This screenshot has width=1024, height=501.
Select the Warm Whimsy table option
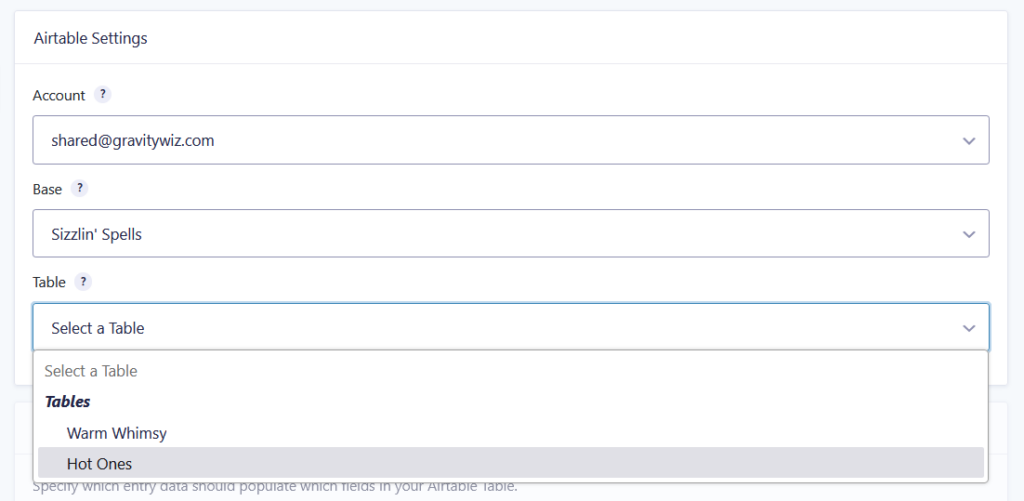pyautogui.click(x=116, y=433)
